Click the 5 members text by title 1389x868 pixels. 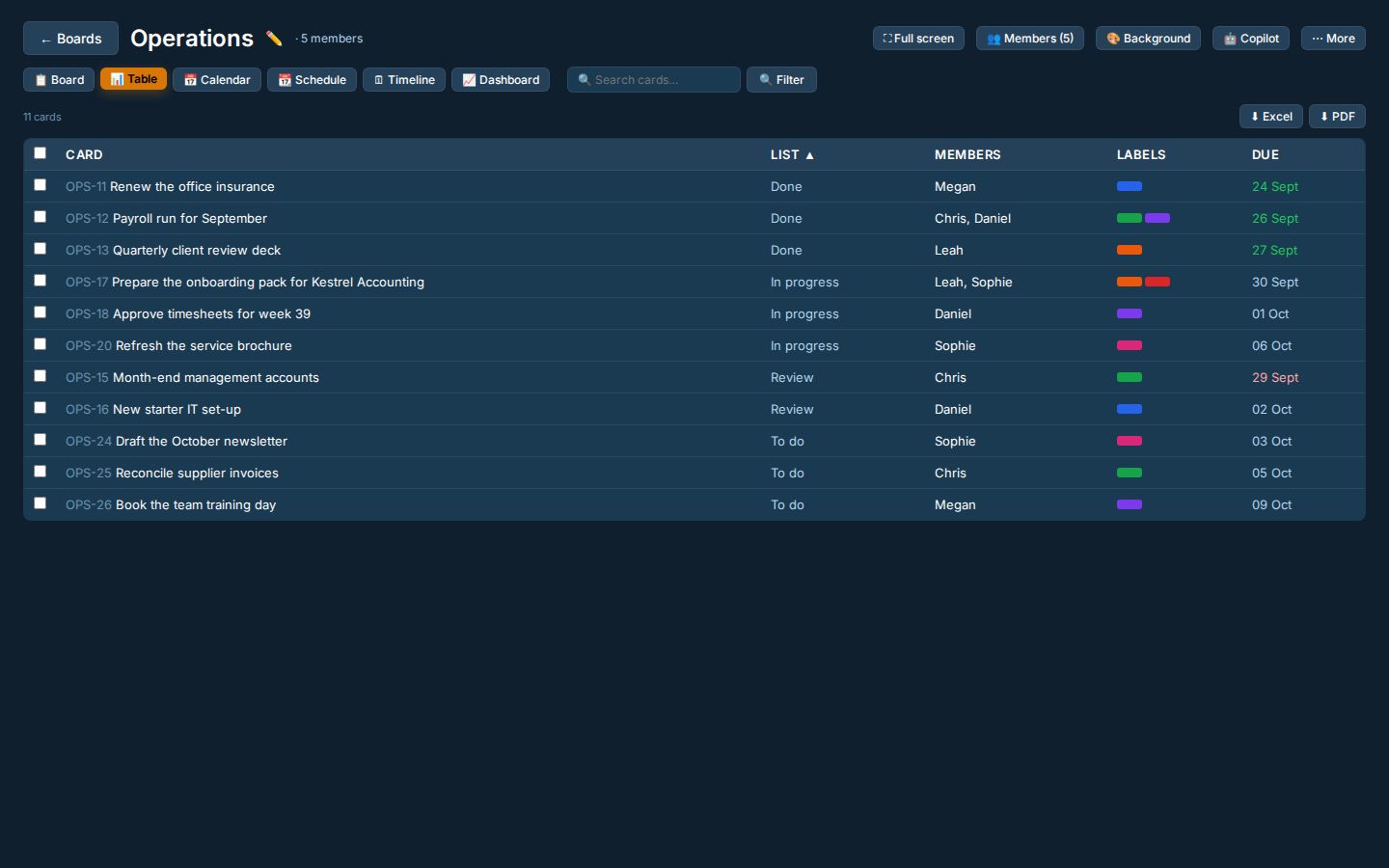[x=331, y=39]
